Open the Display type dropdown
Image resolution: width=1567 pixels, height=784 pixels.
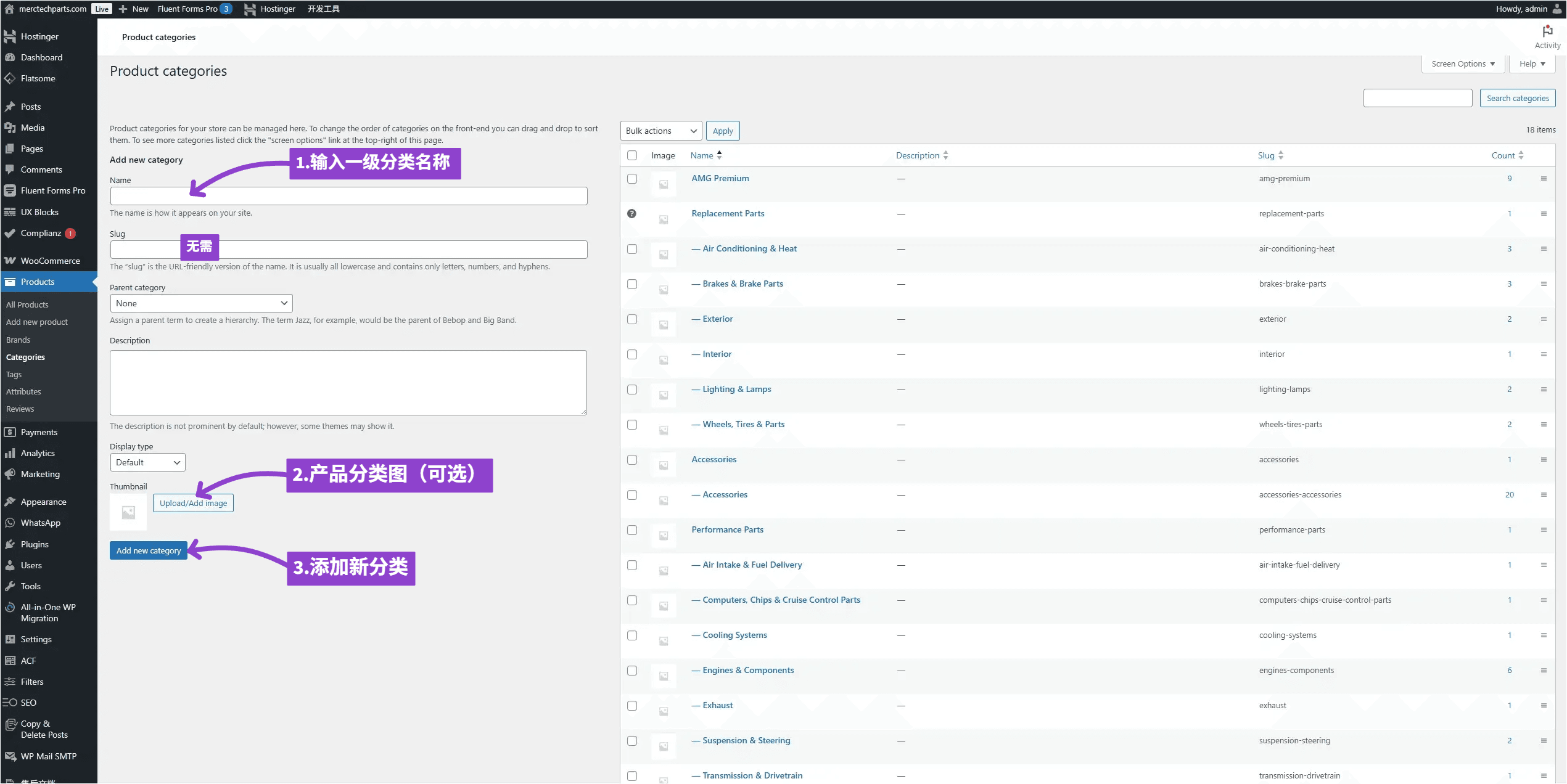click(x=147, y=462)
